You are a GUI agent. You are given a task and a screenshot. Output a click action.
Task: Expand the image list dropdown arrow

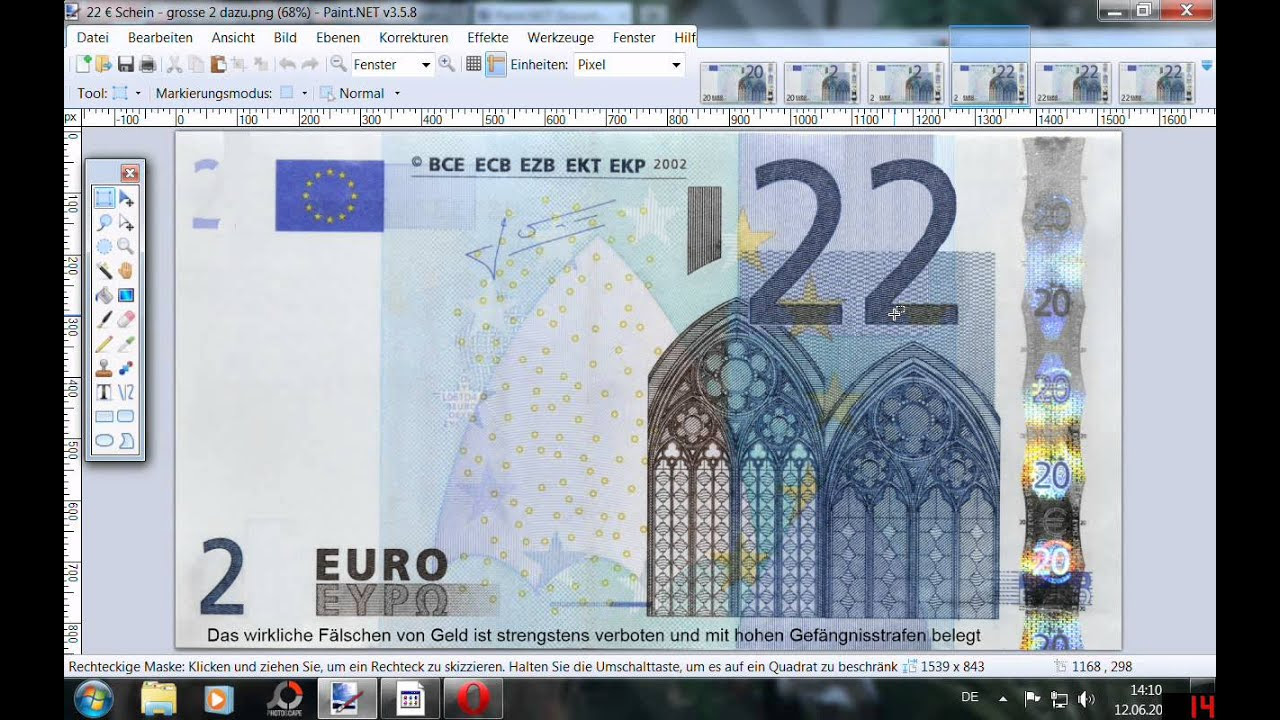1206,65
